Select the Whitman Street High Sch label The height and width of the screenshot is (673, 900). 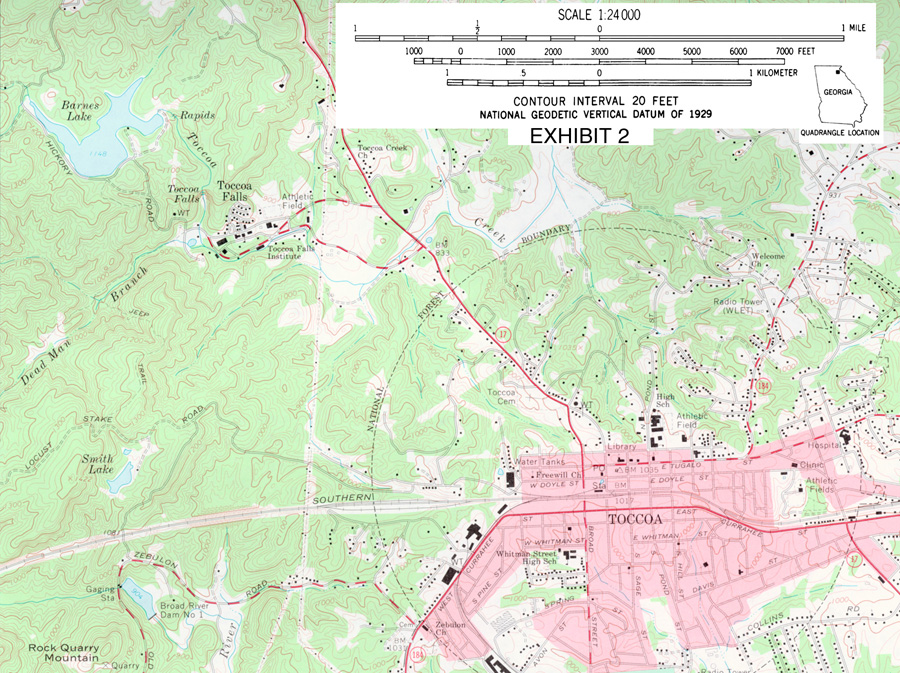pos(526,557)
